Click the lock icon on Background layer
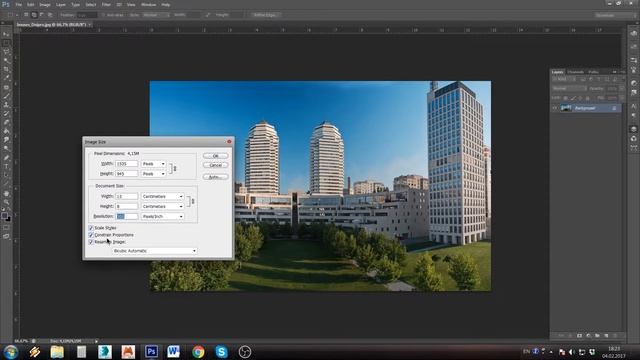Viewport: 640px width, 360px height. point(614,108)
